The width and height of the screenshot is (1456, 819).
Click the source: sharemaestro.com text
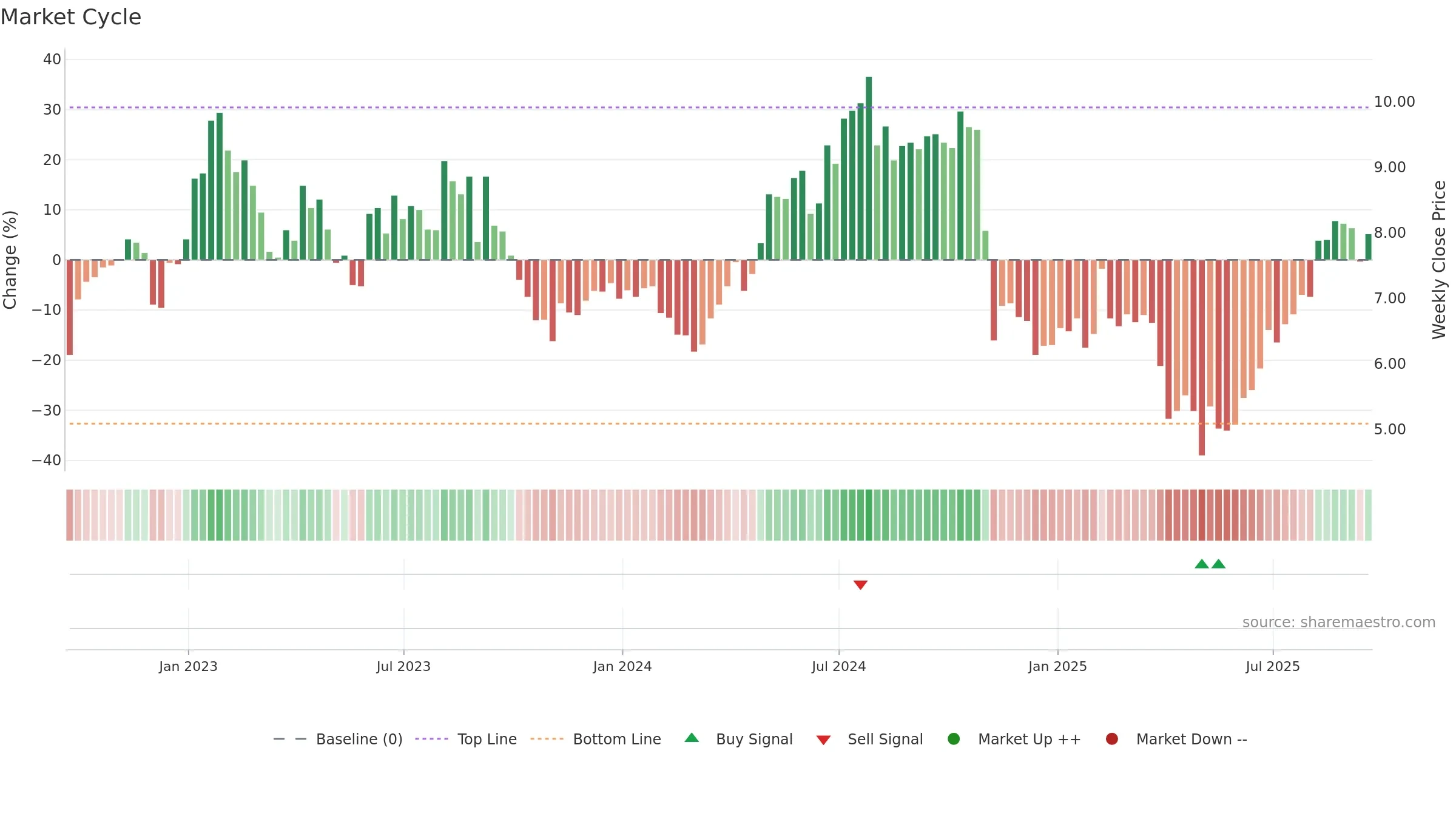pyautogui.click(x=1339, y=622)
